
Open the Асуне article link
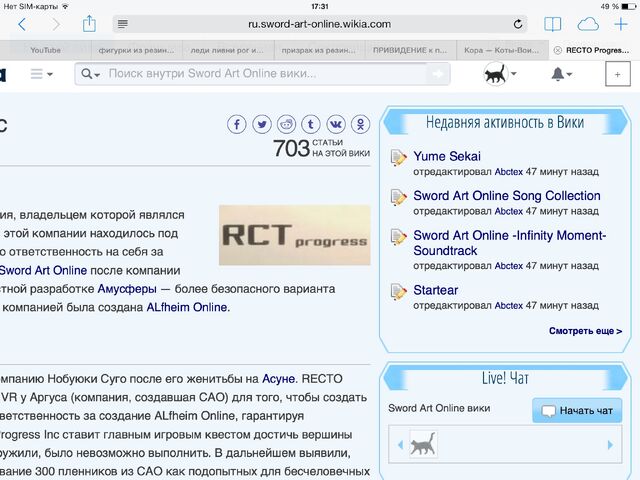(278, 379)
